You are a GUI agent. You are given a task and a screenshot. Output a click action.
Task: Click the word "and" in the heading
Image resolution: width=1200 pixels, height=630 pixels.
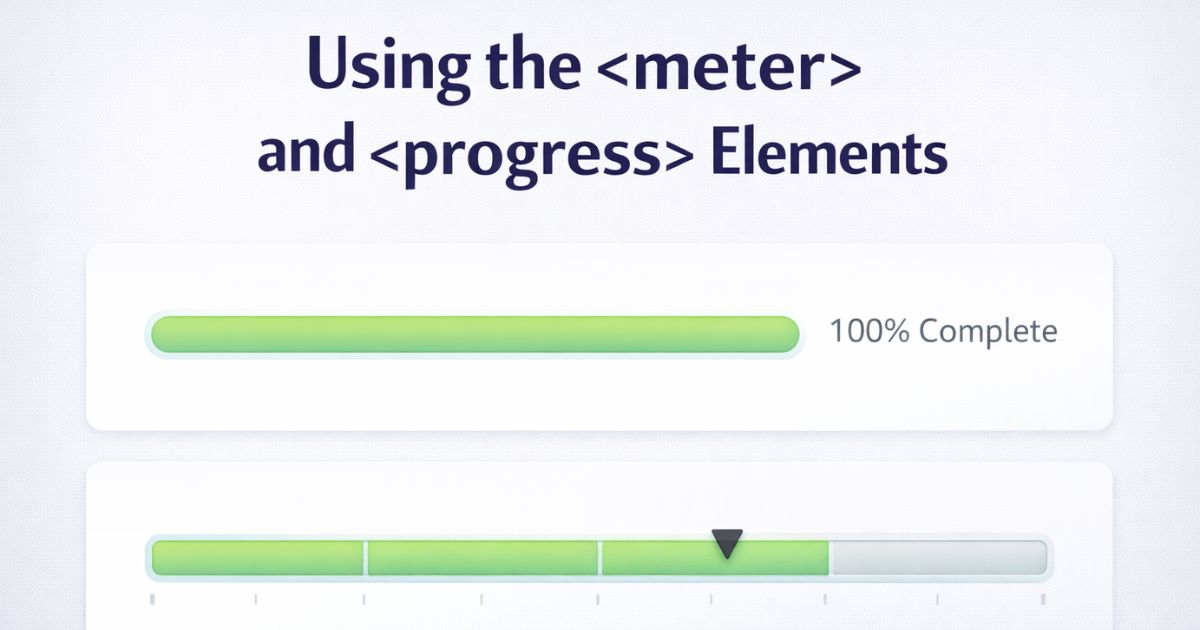305,152
